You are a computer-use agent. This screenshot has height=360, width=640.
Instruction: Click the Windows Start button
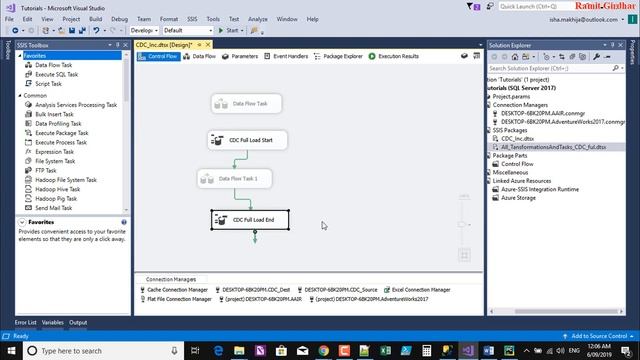coord(11,351)
